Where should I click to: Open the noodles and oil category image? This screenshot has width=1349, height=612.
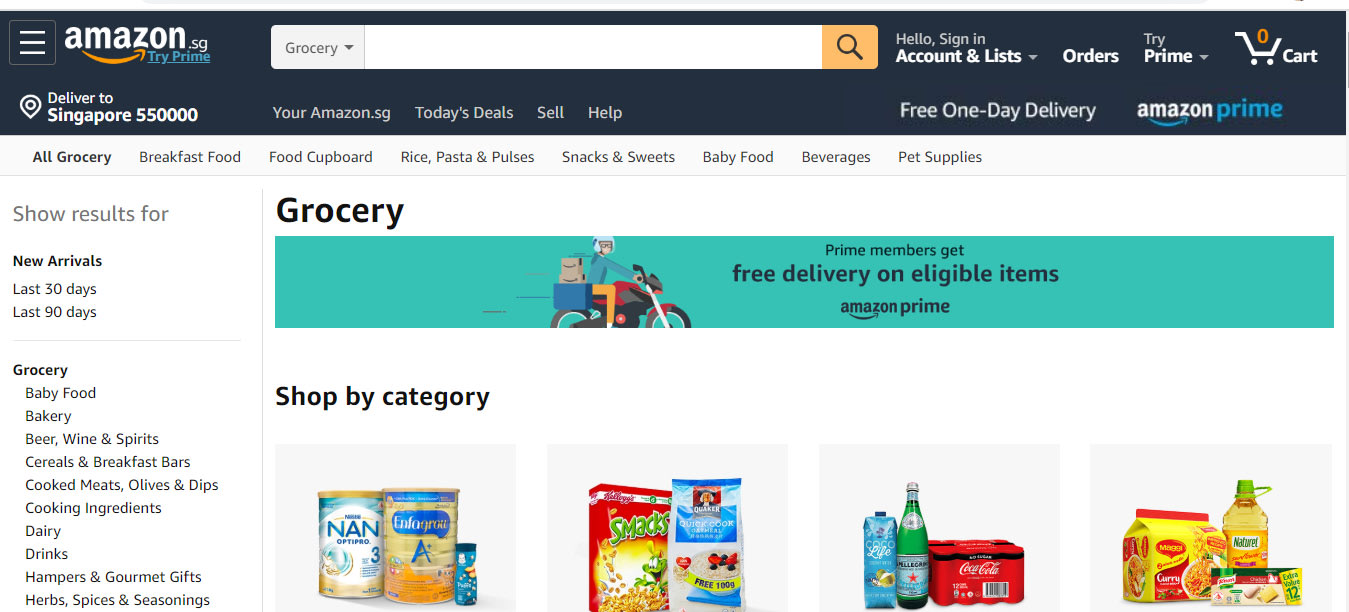1211,528
